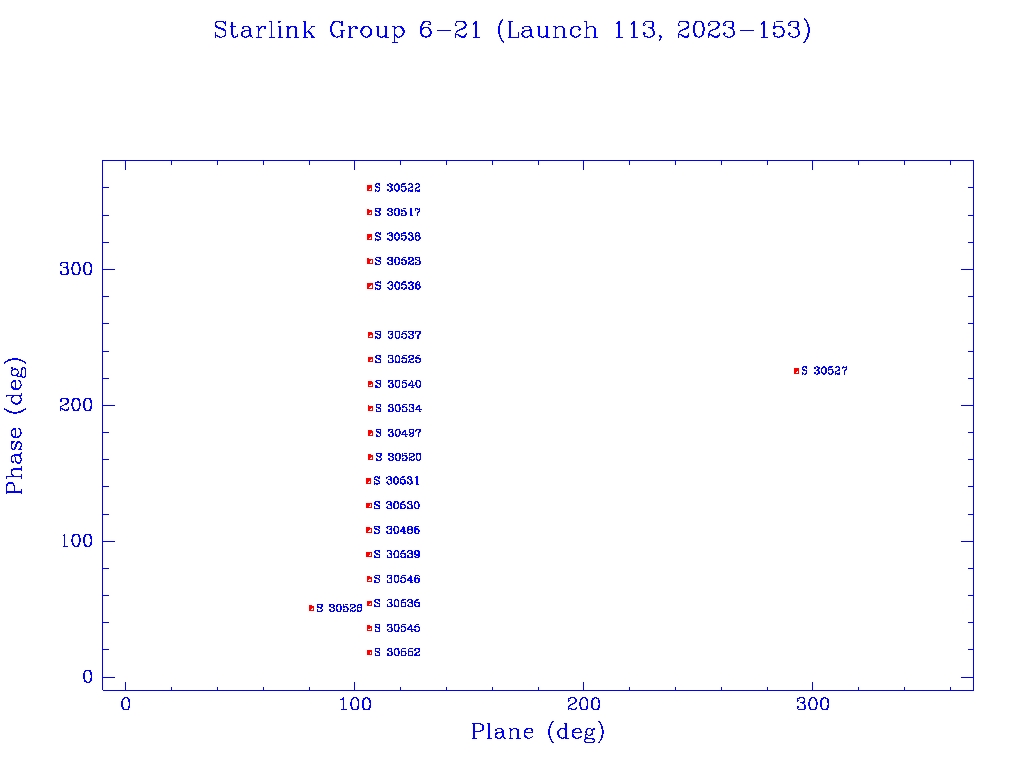
Task: Click the x-axis tick label '300'
Action: (x=813, y=704)
